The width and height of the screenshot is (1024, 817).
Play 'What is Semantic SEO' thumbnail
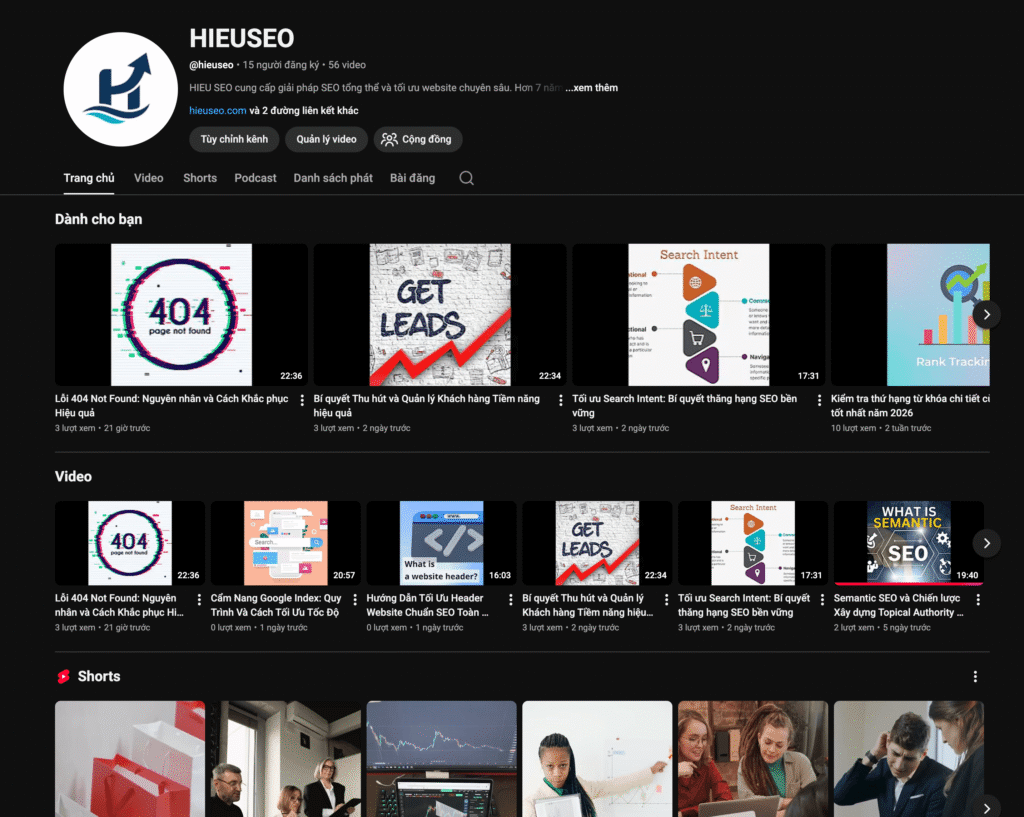908,543
